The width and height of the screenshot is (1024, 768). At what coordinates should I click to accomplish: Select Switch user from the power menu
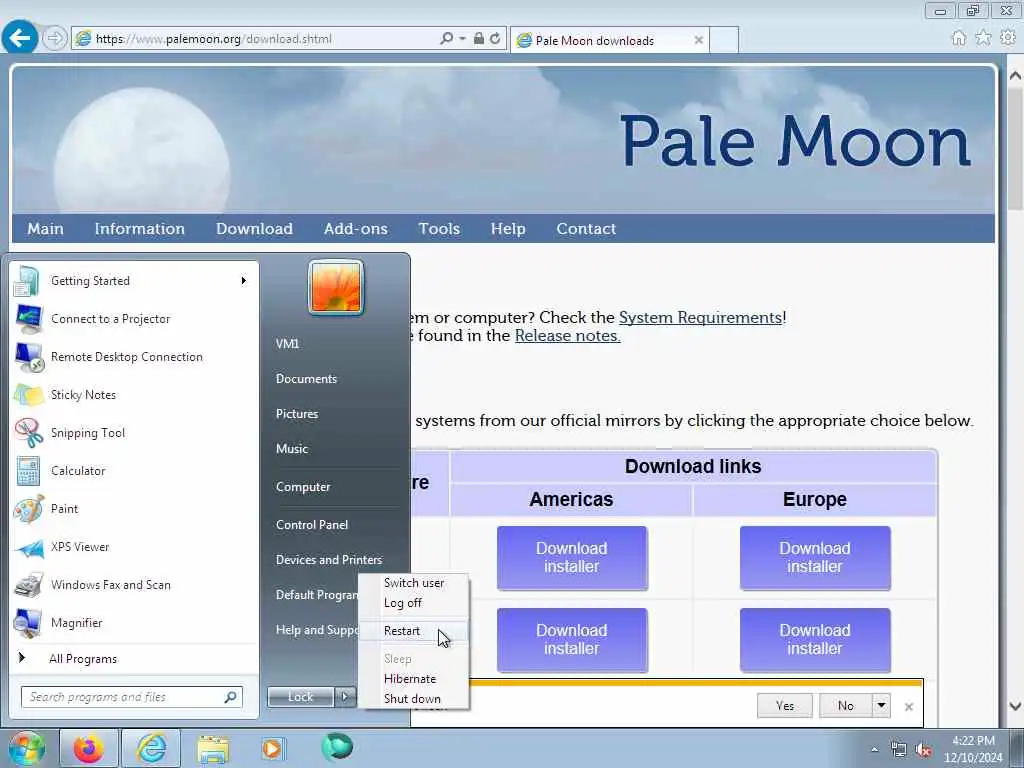pyautogui.click(x=413, y=583)
